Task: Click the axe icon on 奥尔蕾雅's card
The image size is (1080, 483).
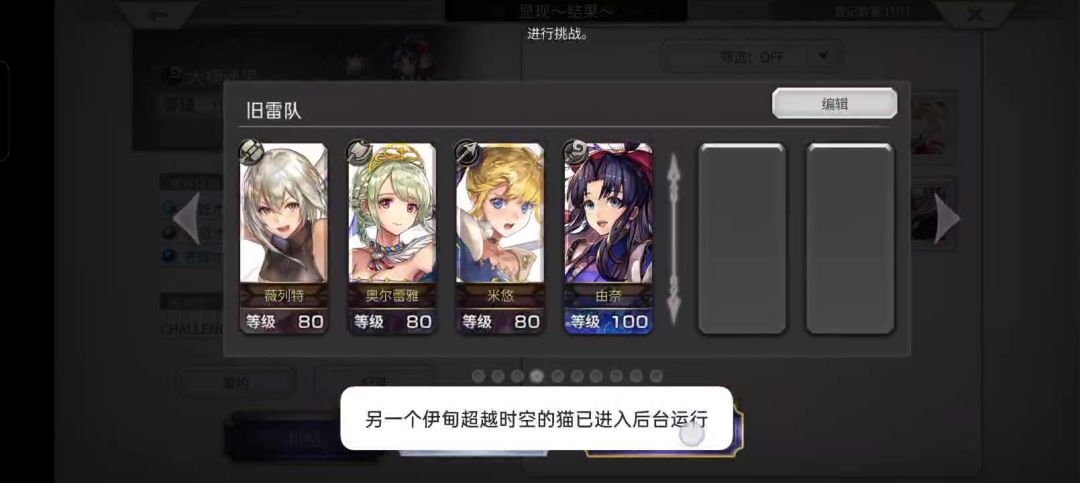Action: (x=360, y=153)
